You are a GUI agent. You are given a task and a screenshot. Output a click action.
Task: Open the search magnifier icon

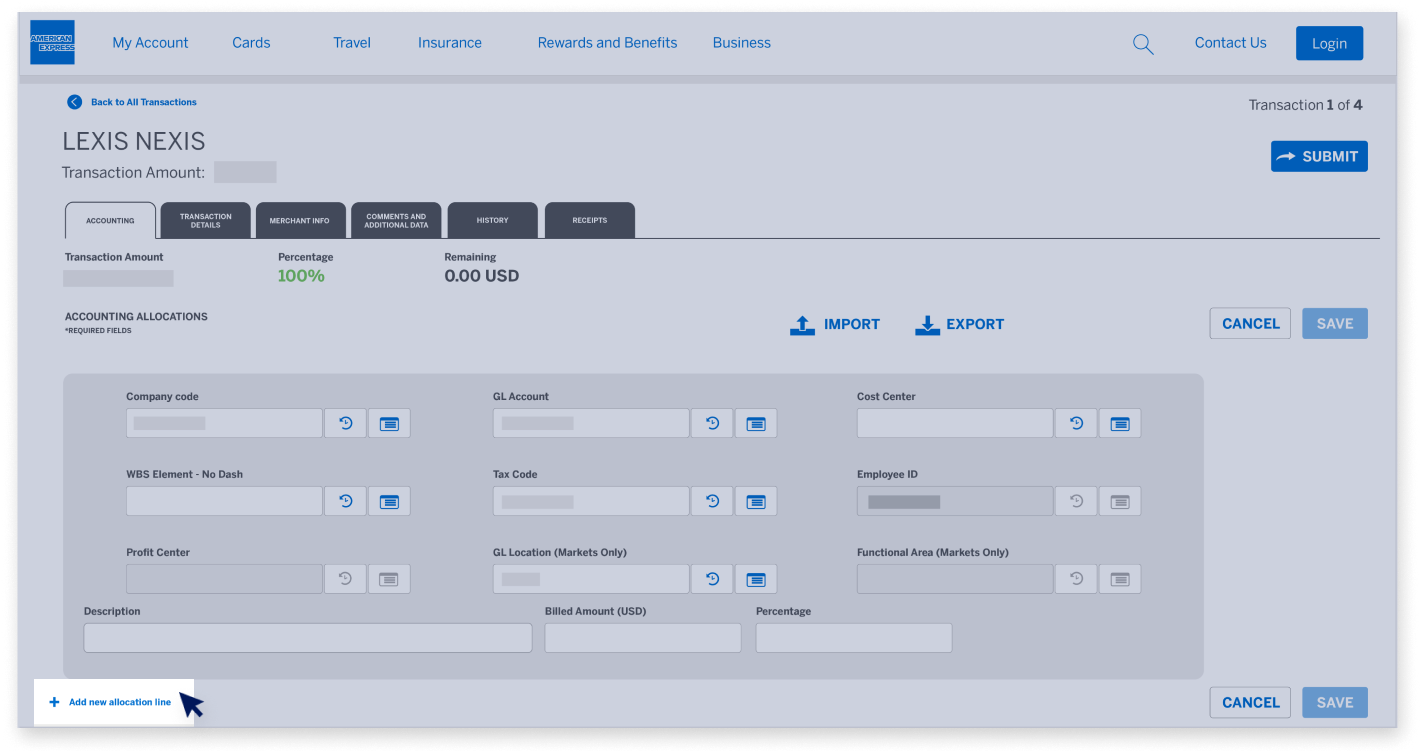tap(1142, 44)
